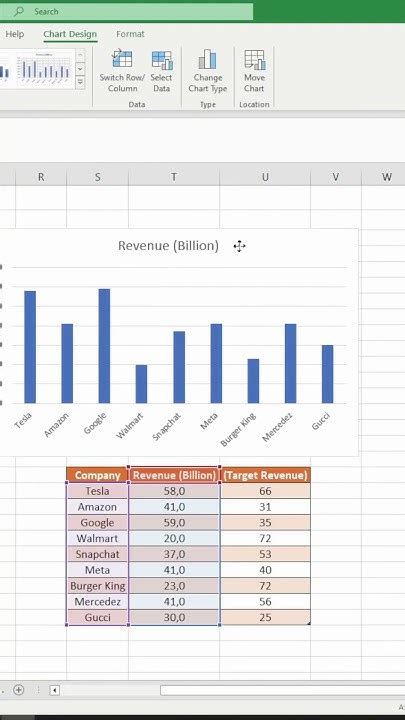Image resolution: width=405 pixels, height=720 pixels.
Task: Click the Mercedez axis label in chart
Action: click(277, 428)
